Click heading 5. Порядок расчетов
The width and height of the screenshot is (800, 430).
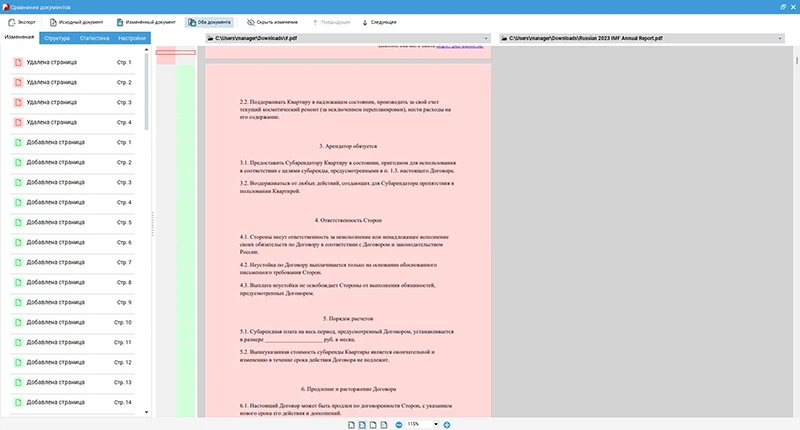tap(348, 318)
